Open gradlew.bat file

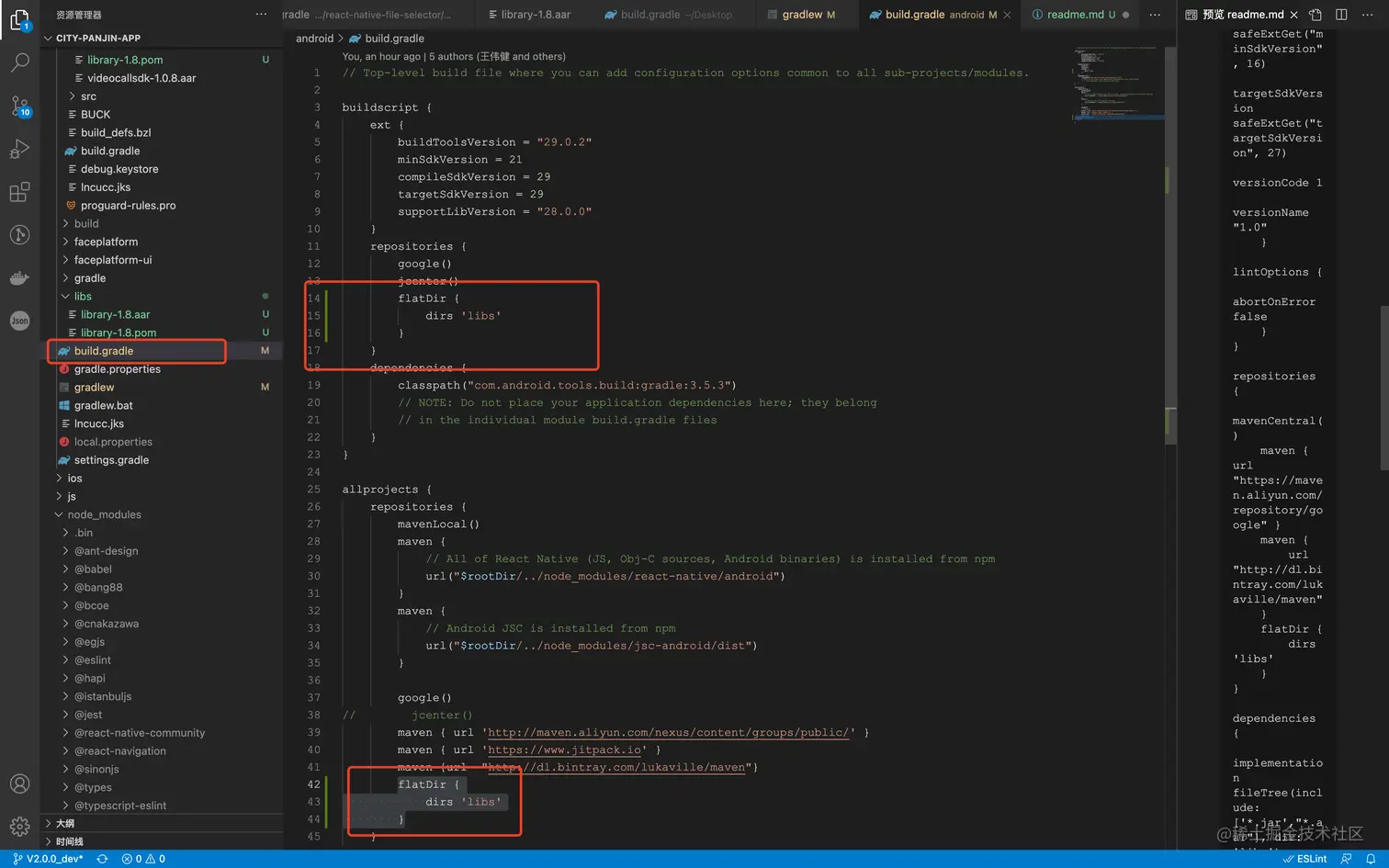coord(104,406)
